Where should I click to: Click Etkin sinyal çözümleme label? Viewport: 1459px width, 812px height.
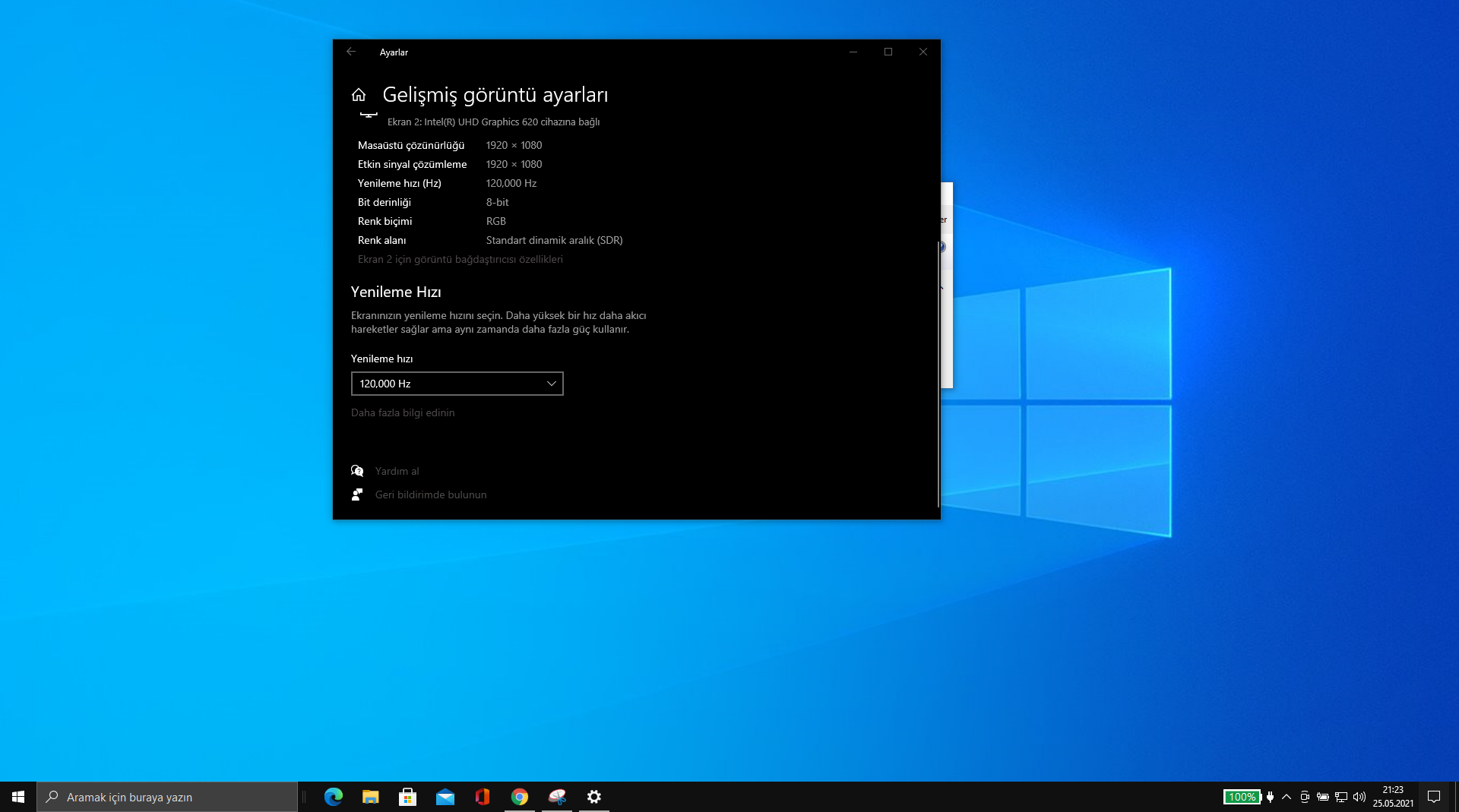point(412,164)
